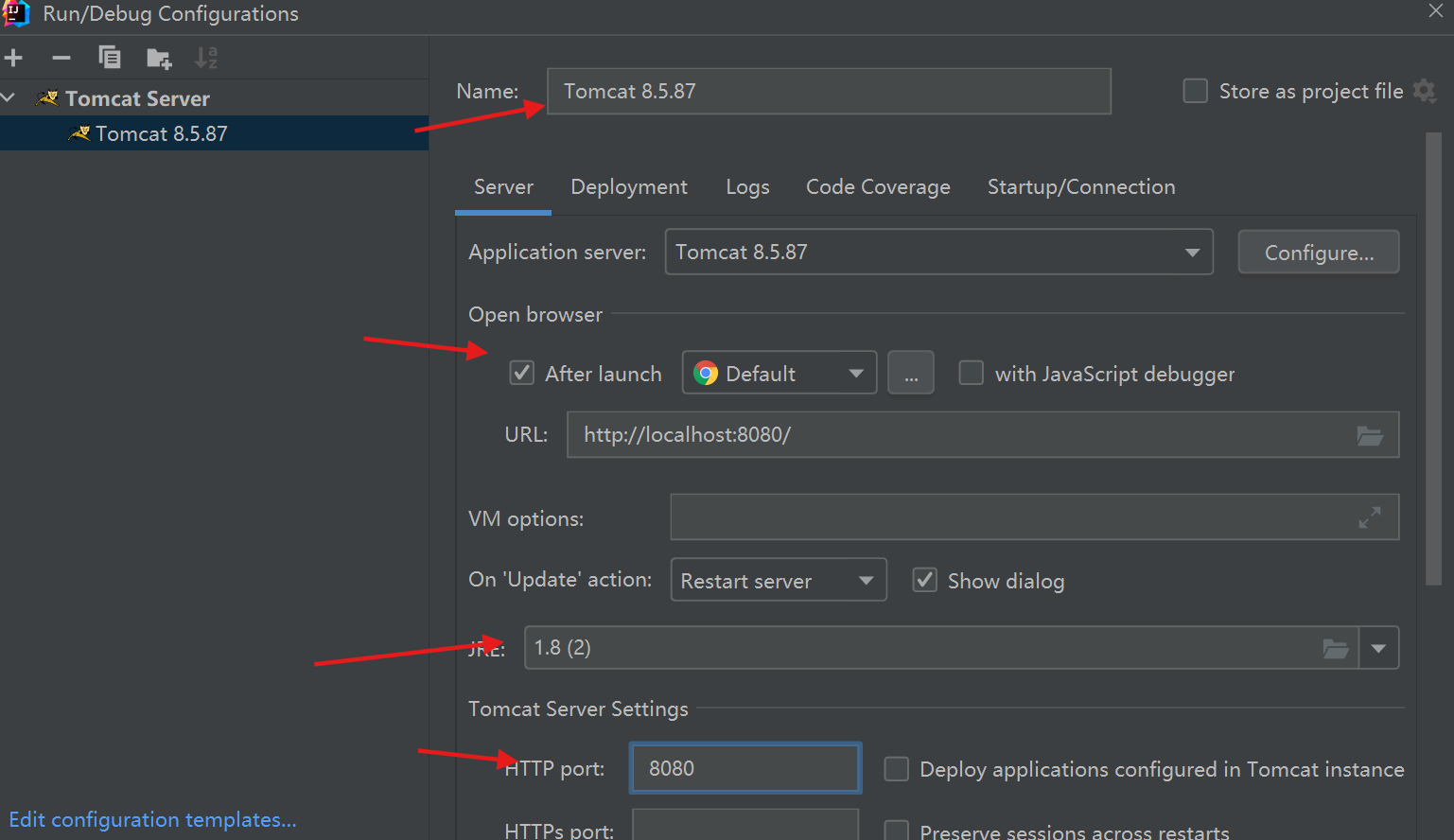This screenshot has height=840, width=1454.
Task: Click the Open browser section label
Action: [535, 314]
